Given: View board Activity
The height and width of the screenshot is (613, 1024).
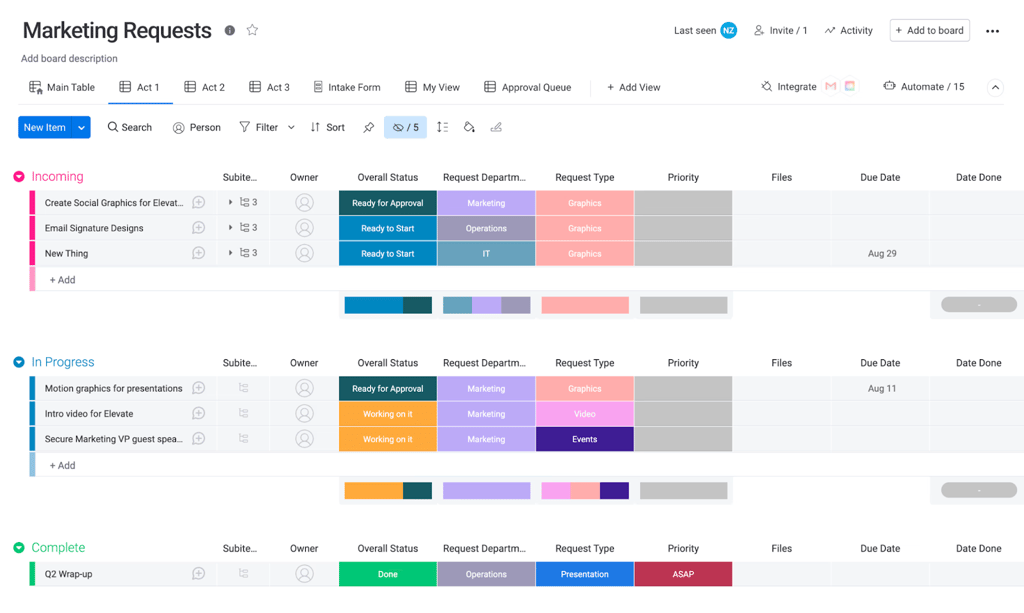Looking at the screenshot, I should pyautogui.click(x=848, y=30).
